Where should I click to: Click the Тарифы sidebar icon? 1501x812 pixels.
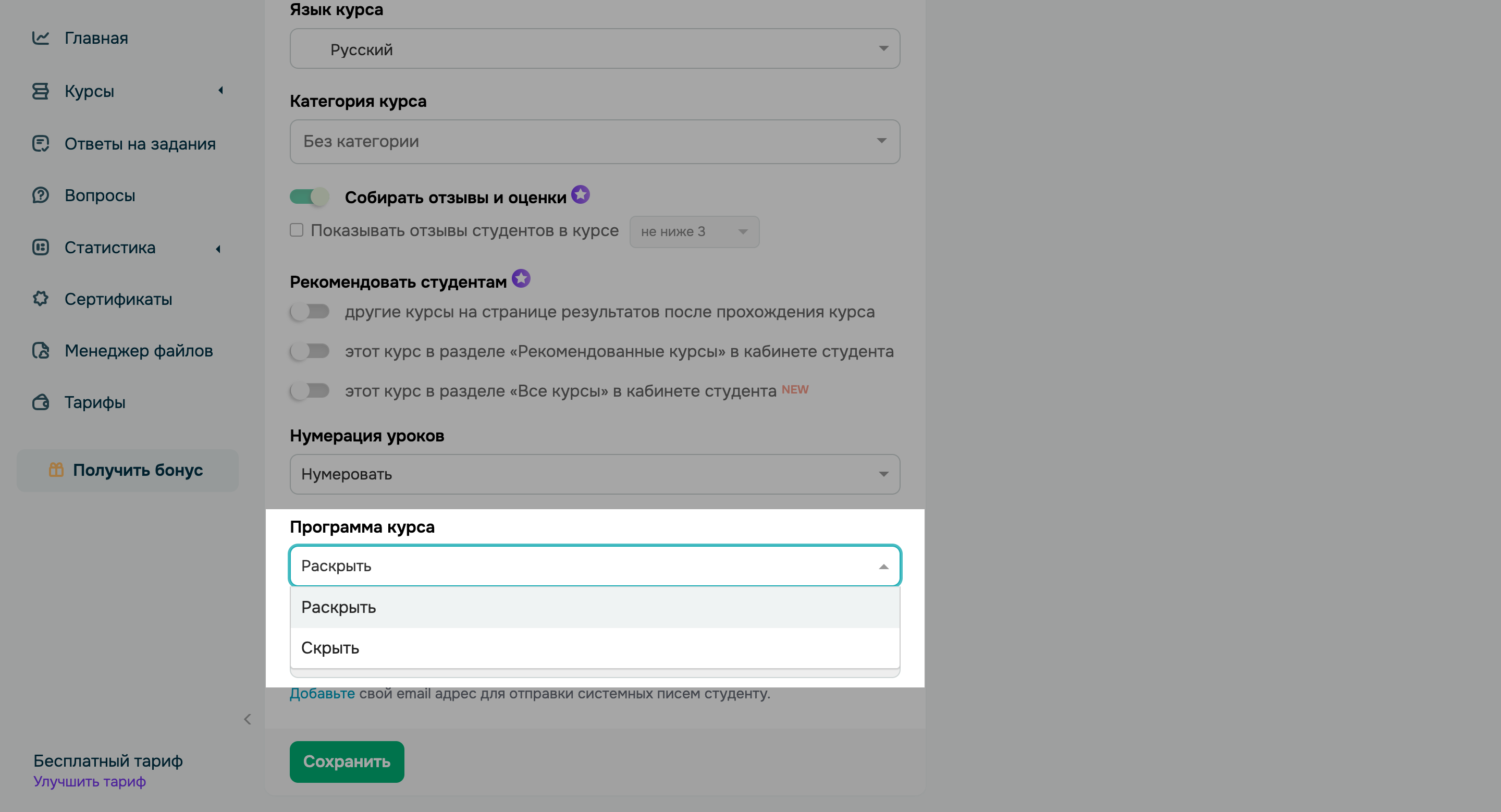[x=40, y=402]
